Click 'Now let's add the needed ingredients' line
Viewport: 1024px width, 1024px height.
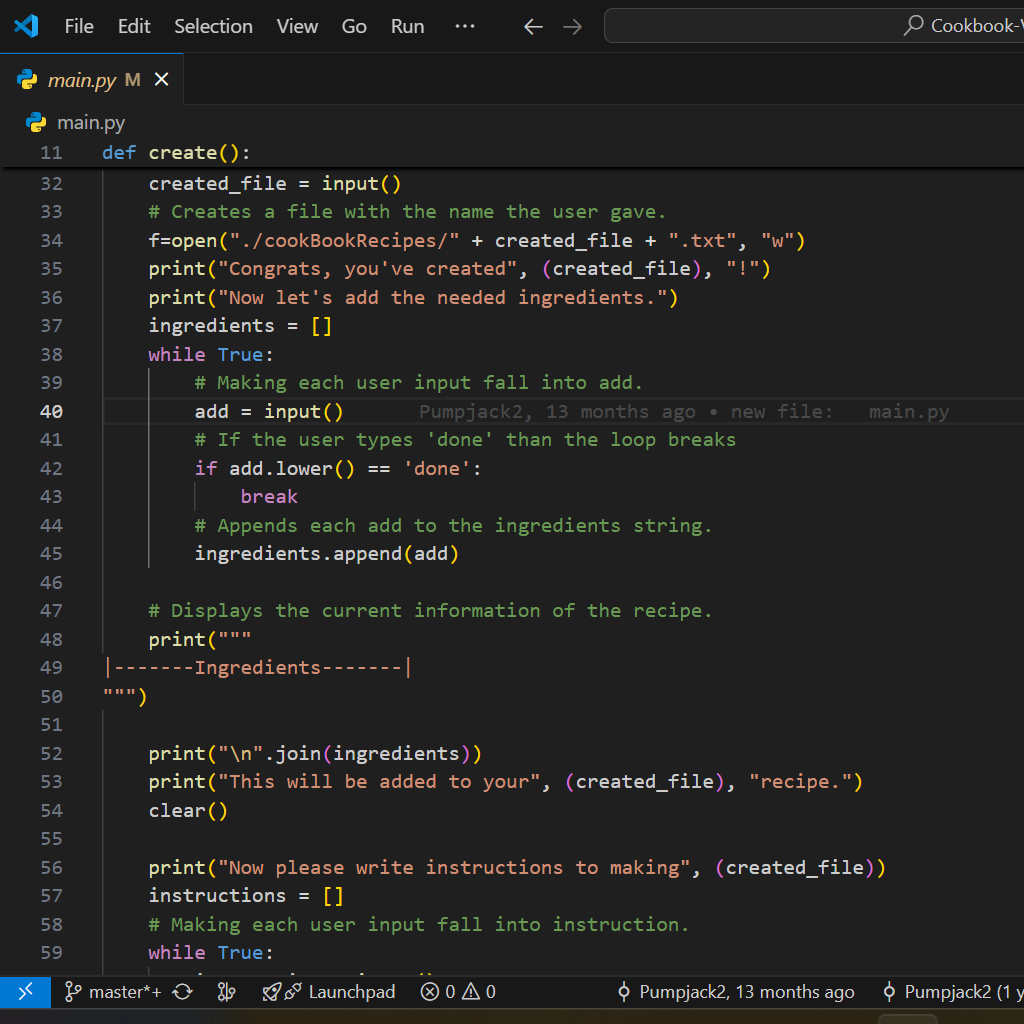[x=413, y=298]
